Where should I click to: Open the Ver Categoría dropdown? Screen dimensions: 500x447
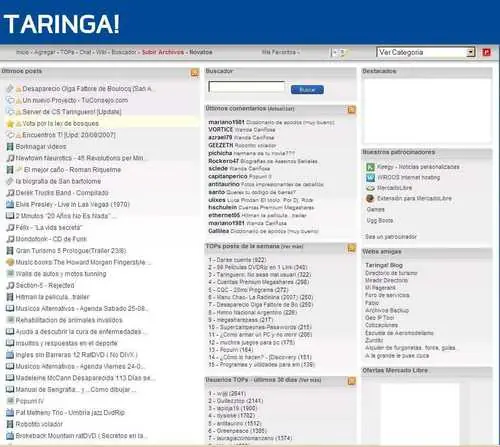(x=426, y=52)
